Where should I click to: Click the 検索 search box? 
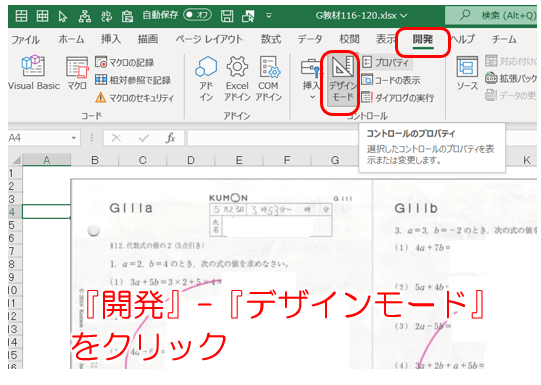pyautogui.click(x=491, y=15)
